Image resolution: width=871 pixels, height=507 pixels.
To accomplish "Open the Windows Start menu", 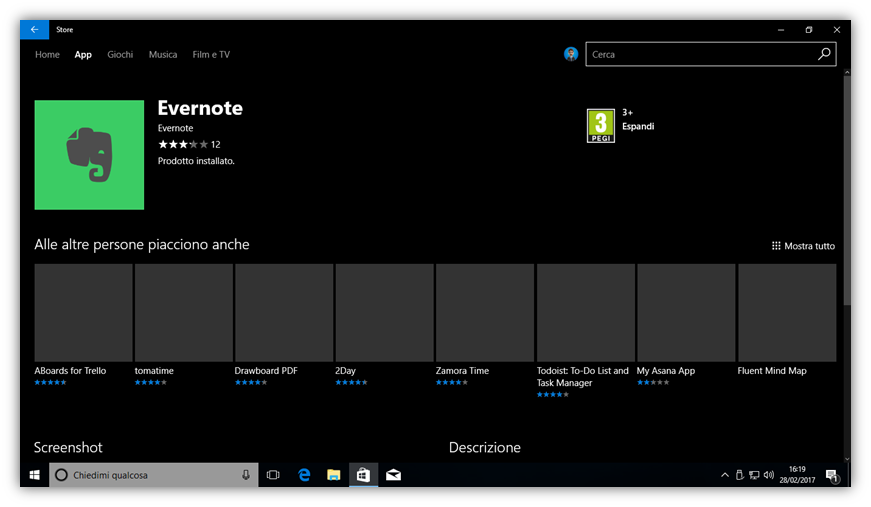I will tap(34, 475).
